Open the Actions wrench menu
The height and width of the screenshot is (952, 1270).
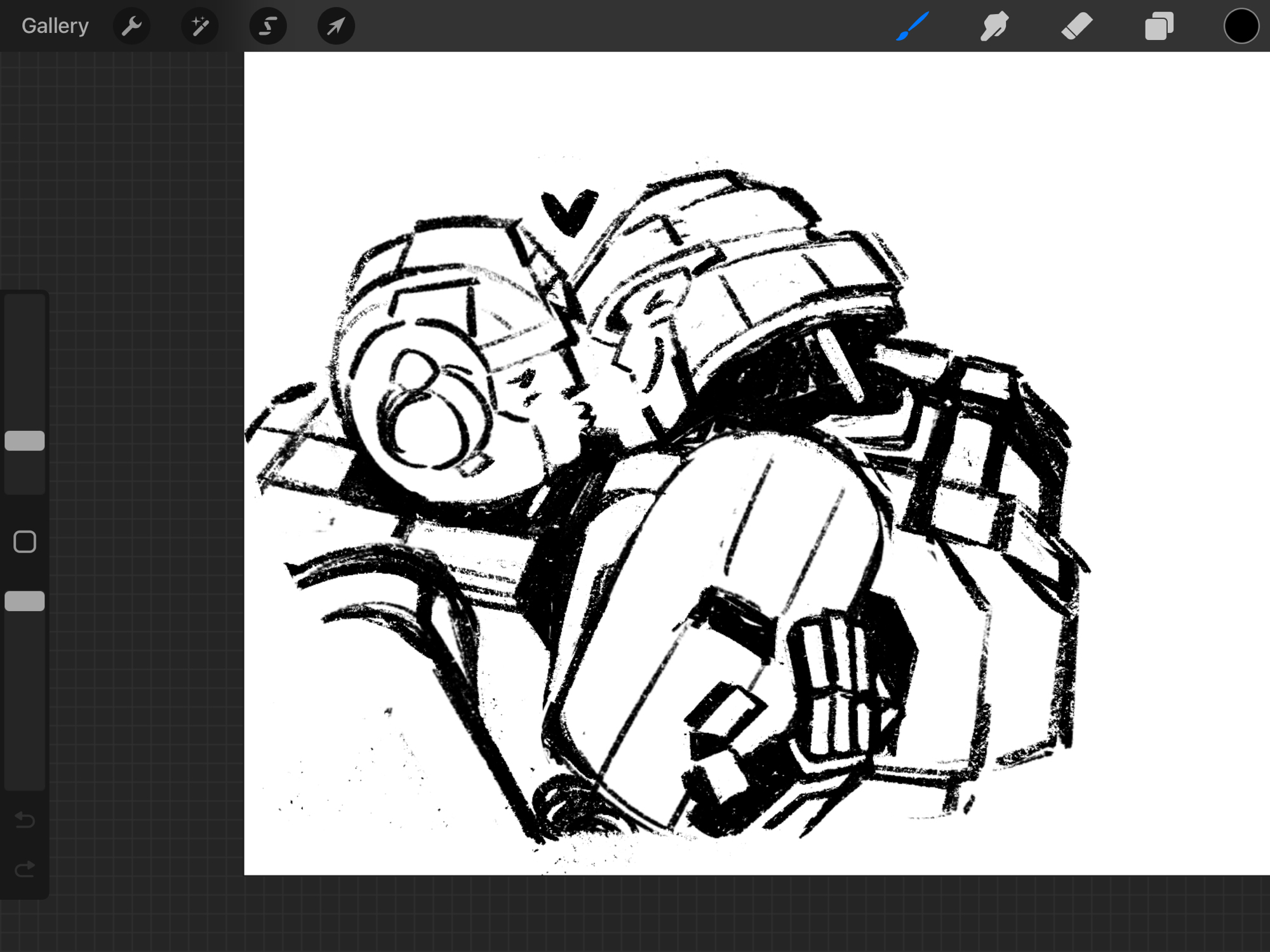[x=131, y=26]
